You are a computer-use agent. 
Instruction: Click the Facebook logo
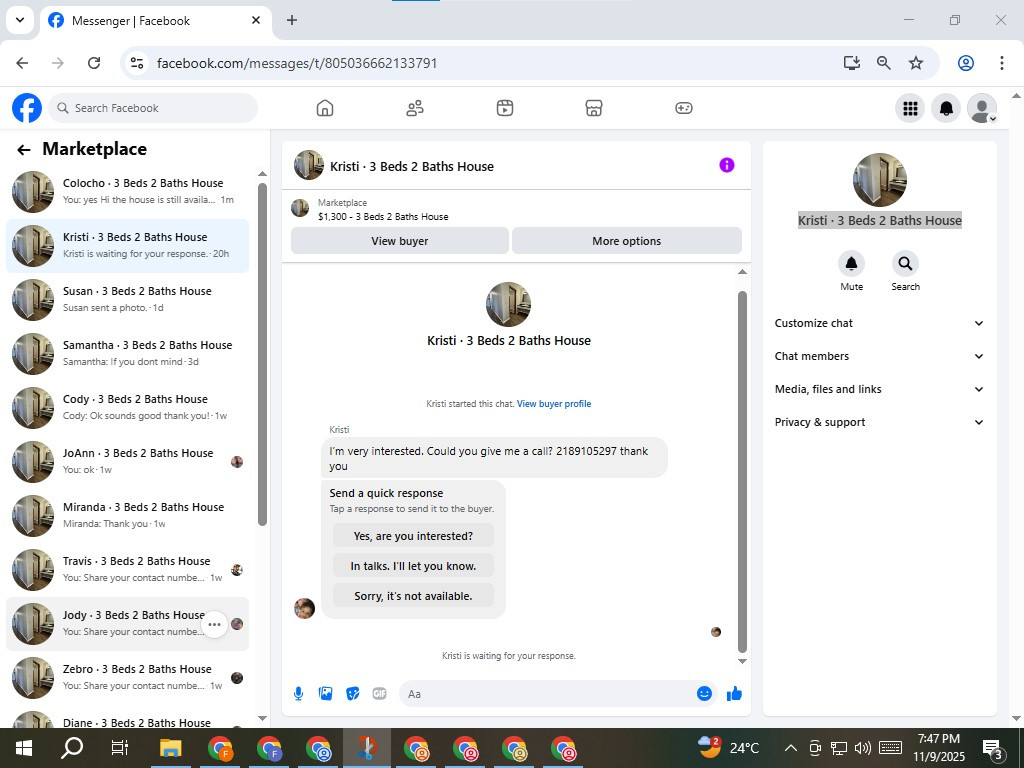(x=27, y=108)
